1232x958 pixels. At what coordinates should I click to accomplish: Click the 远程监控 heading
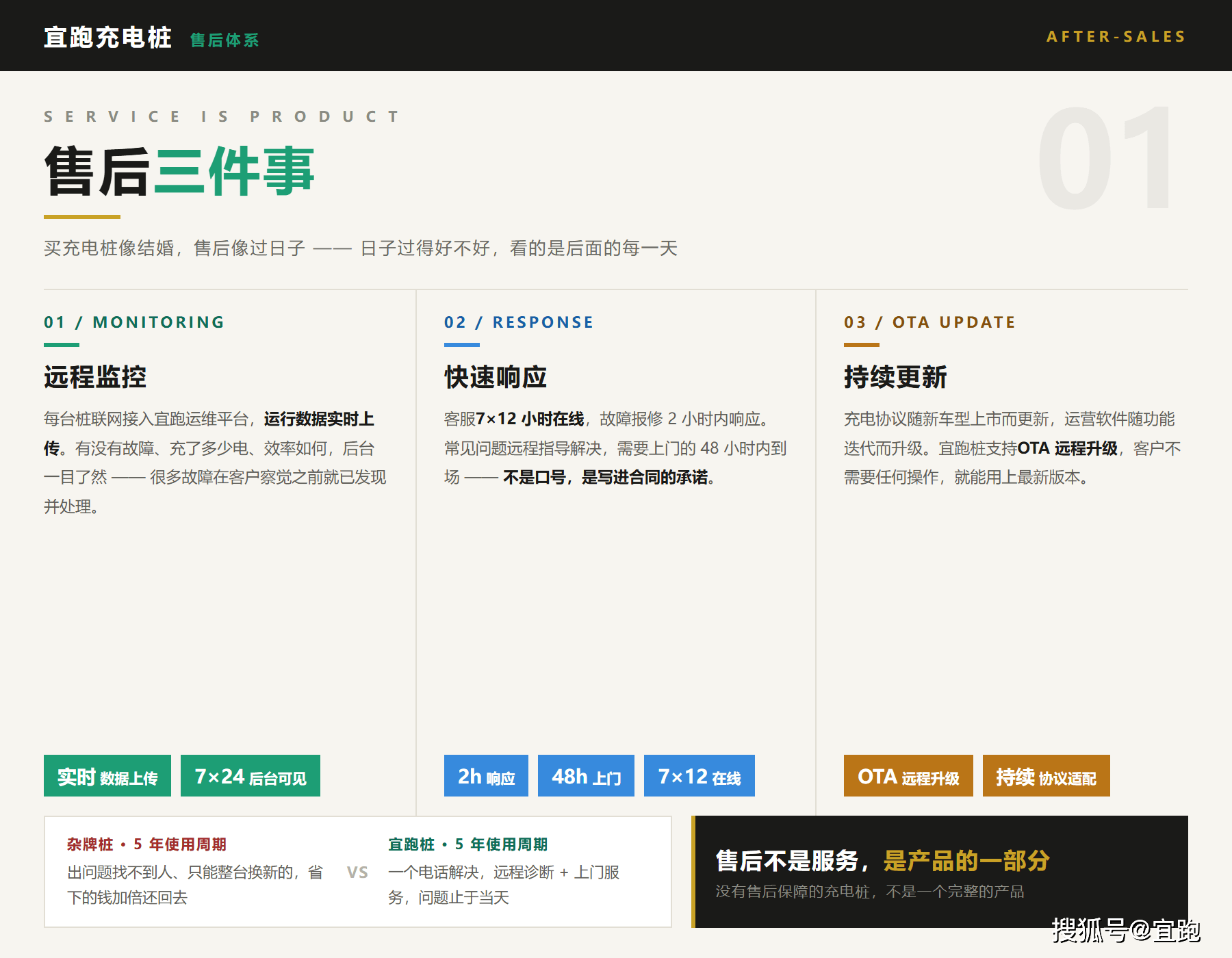(x=95, y=377)
